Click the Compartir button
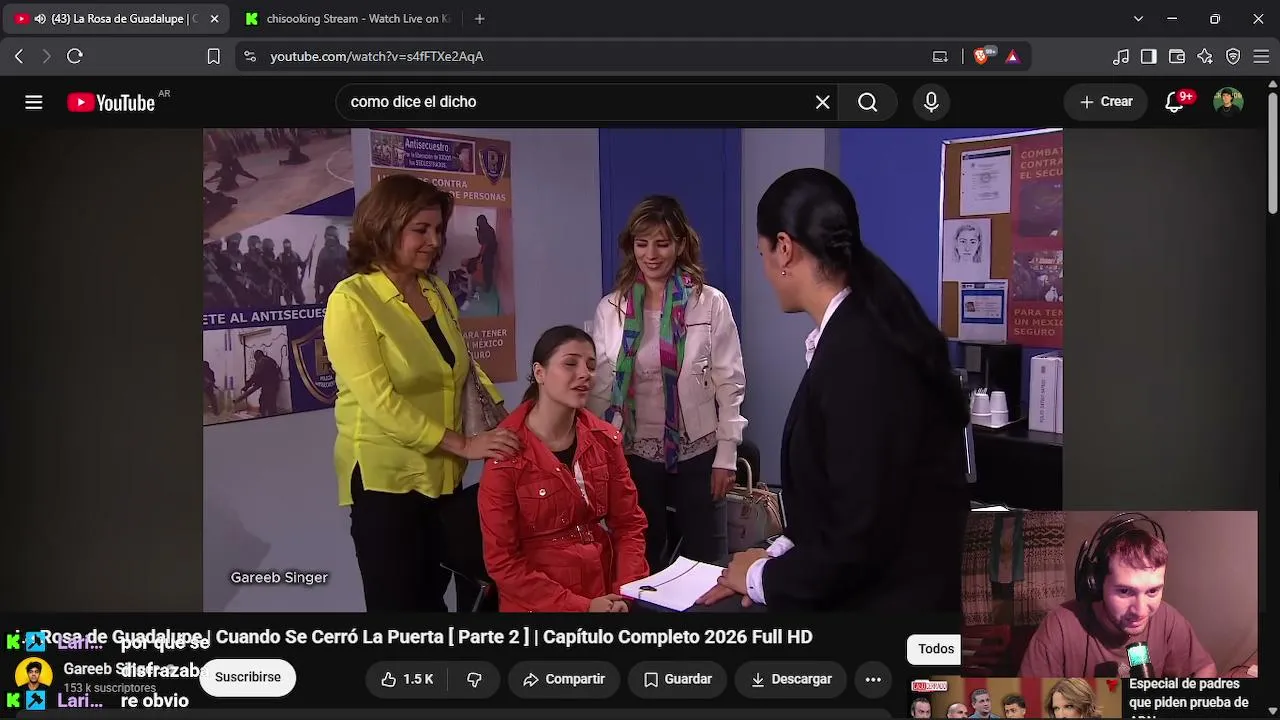 (565, 679)
